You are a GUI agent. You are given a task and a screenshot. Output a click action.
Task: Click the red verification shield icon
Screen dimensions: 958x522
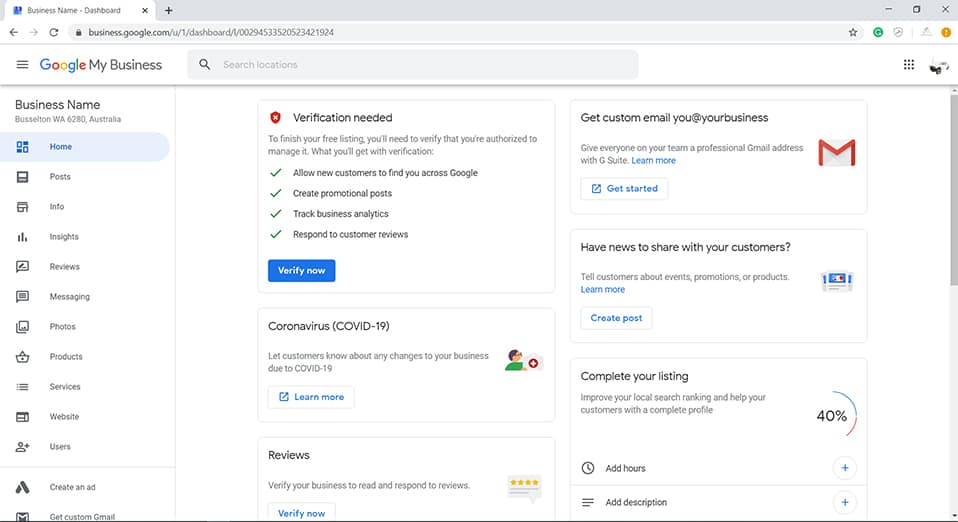276,117
